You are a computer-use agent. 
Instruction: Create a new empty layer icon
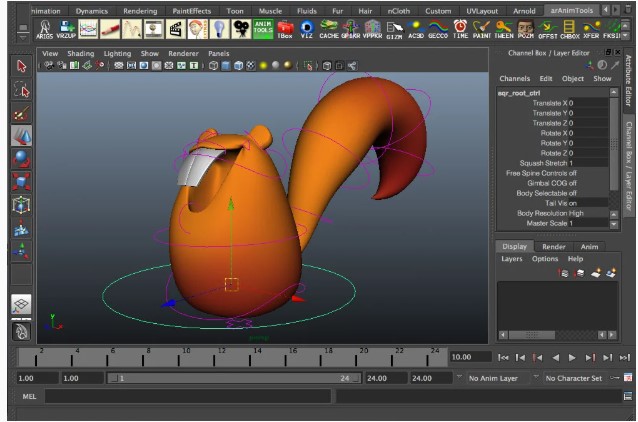click(596, 273)
